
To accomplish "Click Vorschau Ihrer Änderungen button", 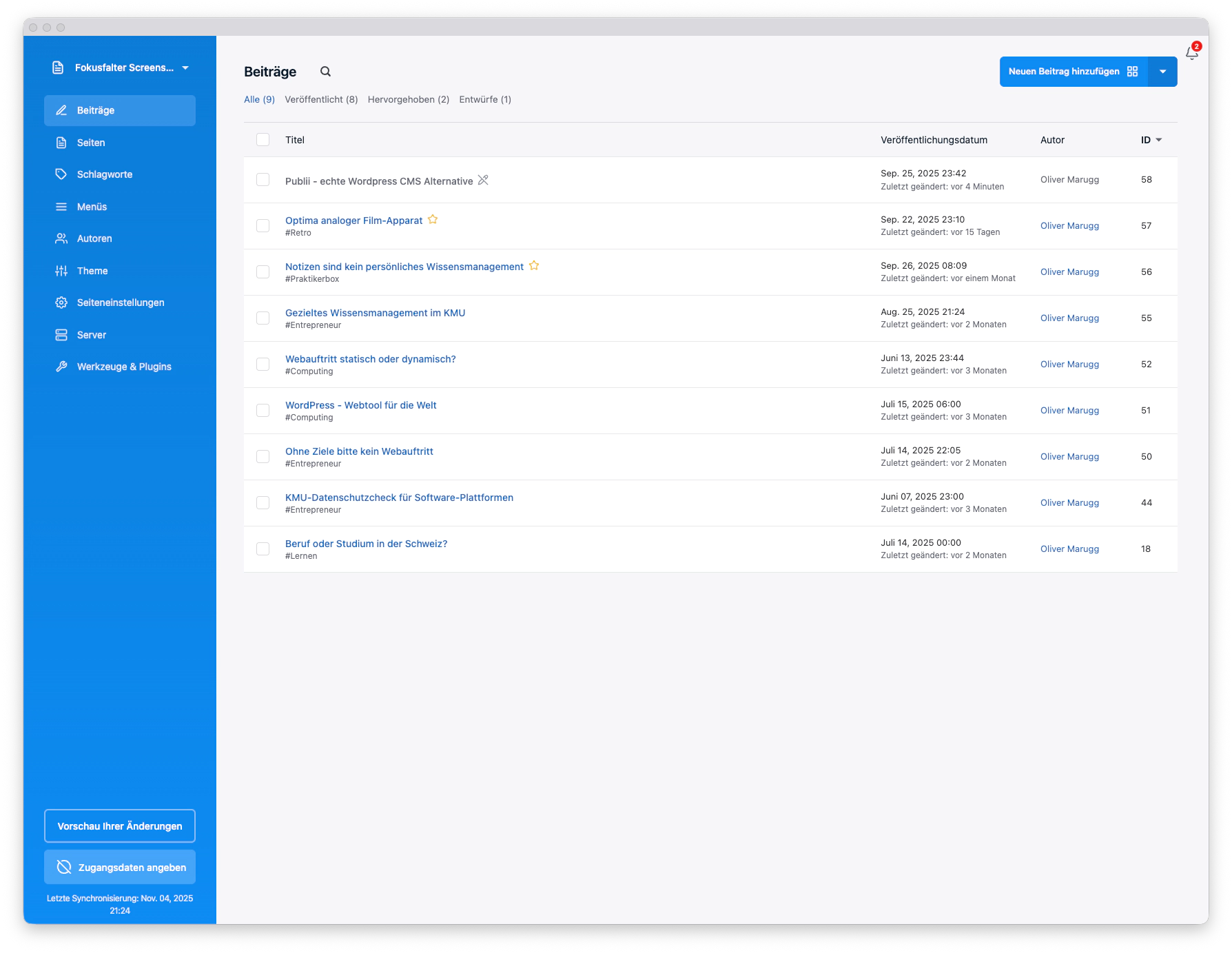I will (120, 826).
